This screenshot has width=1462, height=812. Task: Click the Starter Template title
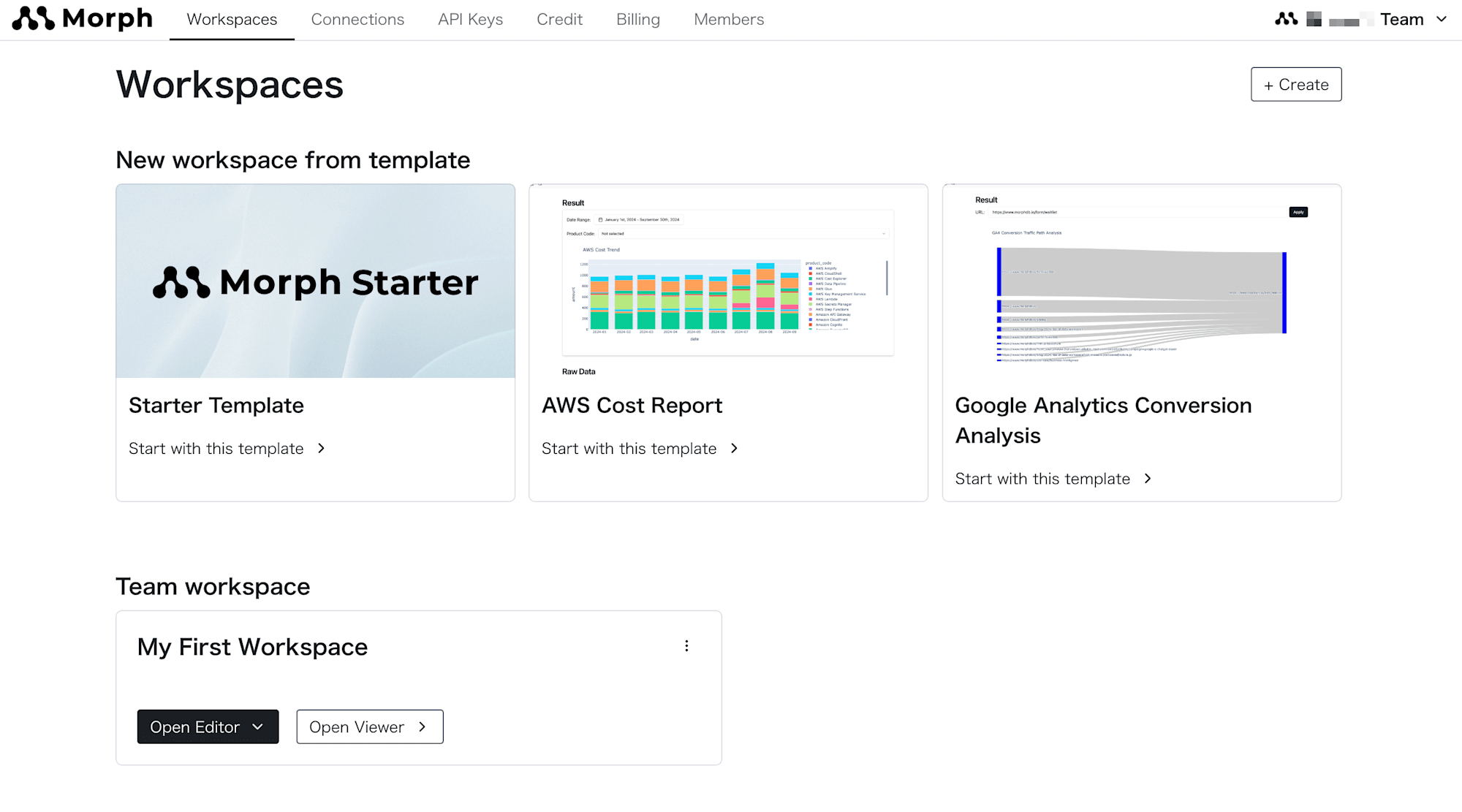[x=216, y=406]
